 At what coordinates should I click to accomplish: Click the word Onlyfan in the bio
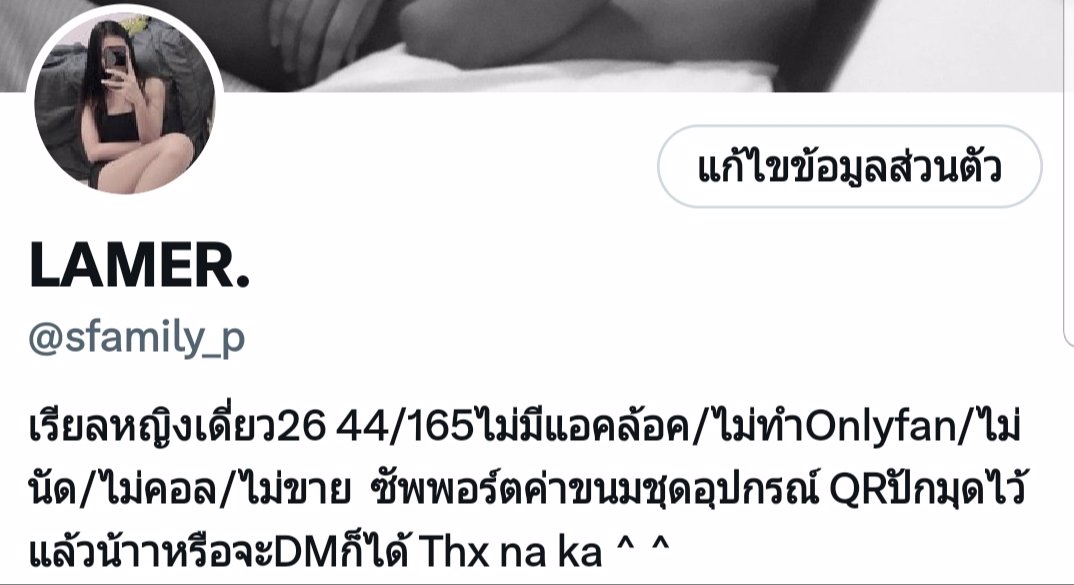pyautogui.click(x=880, y=427)
